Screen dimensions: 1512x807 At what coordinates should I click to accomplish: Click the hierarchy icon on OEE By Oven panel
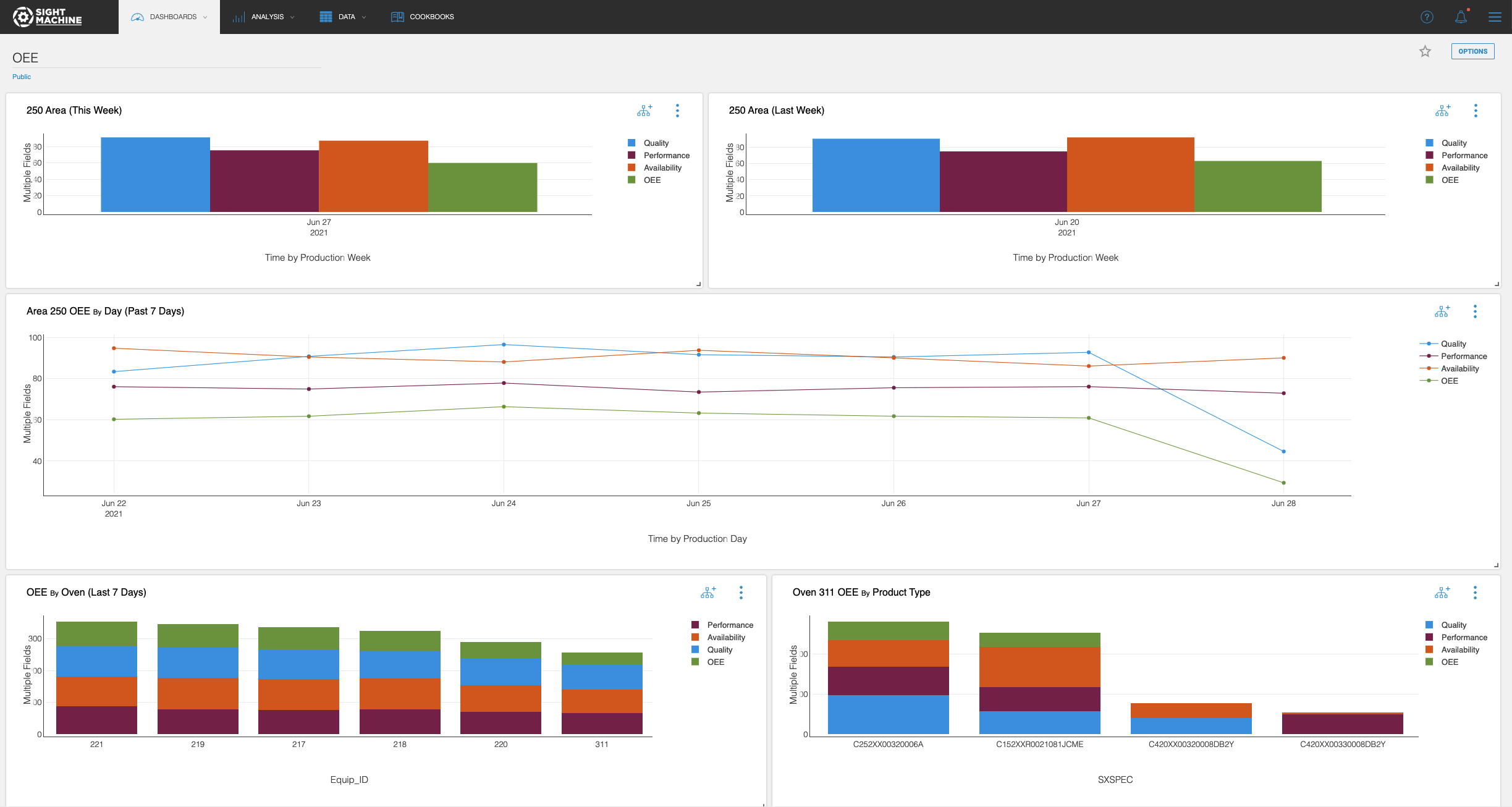708,593
